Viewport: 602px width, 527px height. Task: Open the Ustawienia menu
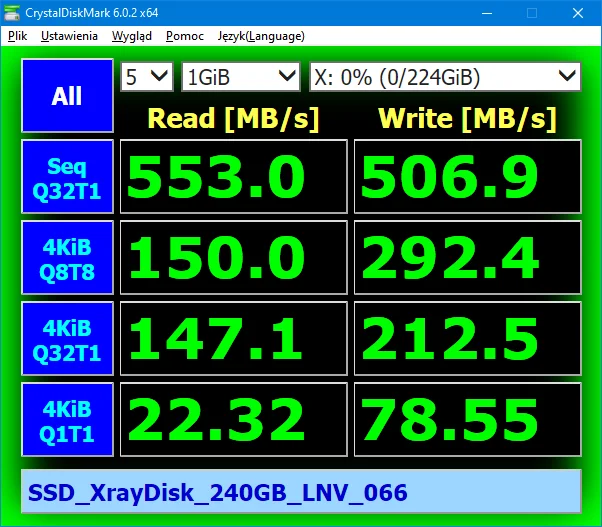coord(69,36)
